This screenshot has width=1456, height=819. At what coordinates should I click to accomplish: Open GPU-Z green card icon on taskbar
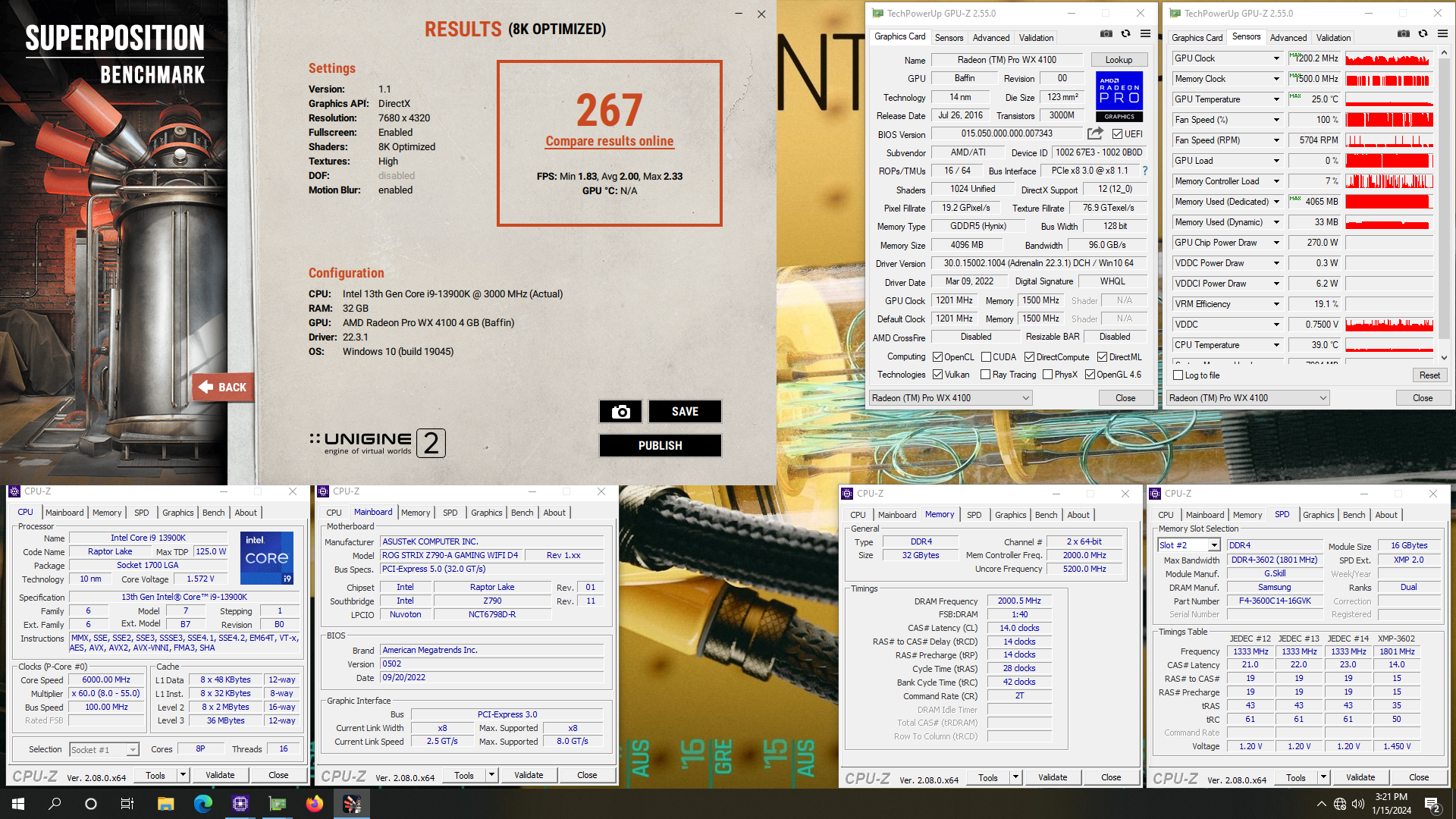(278, 804)
